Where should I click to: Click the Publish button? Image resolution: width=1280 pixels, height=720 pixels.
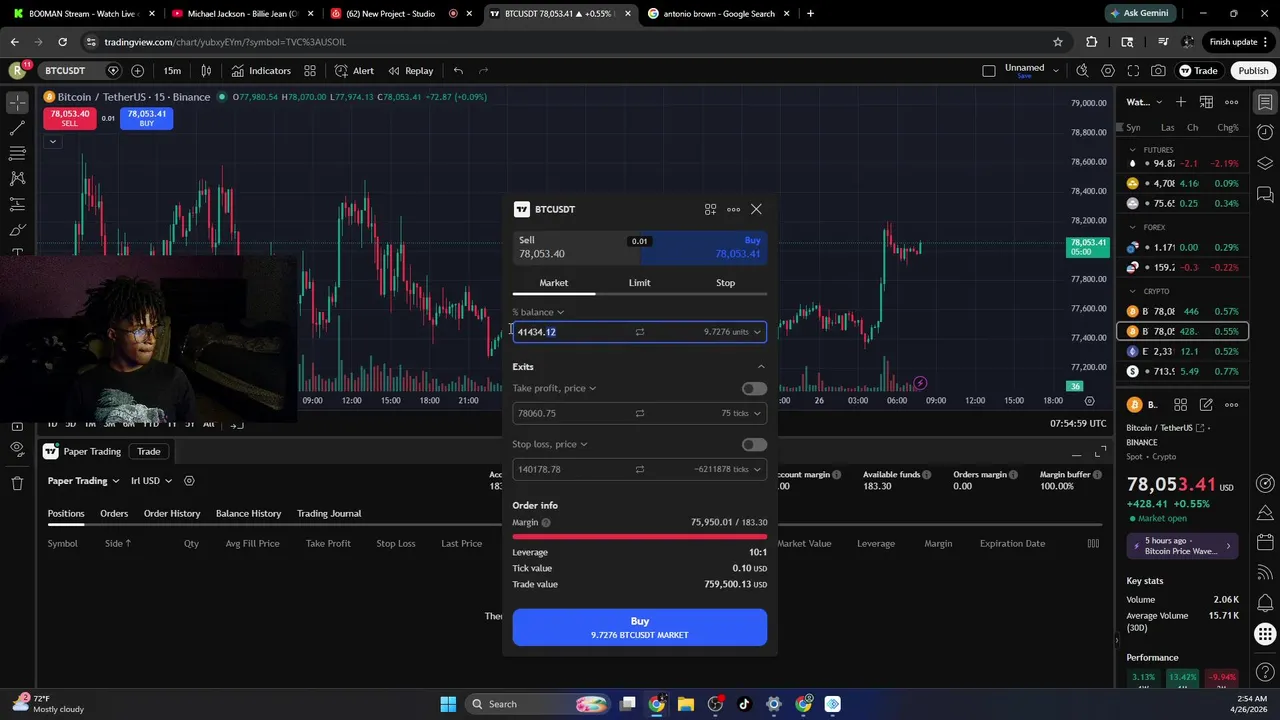point(1253,71)
